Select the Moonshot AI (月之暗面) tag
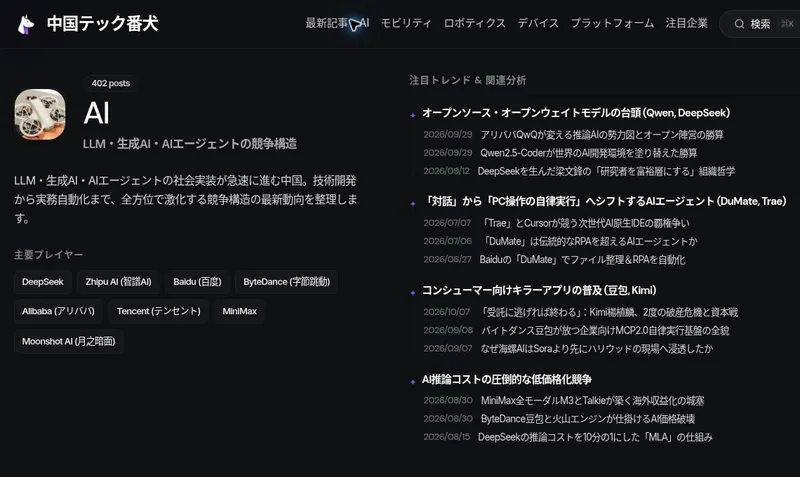The width and height of the screenshot is (800, 477). 68,341
